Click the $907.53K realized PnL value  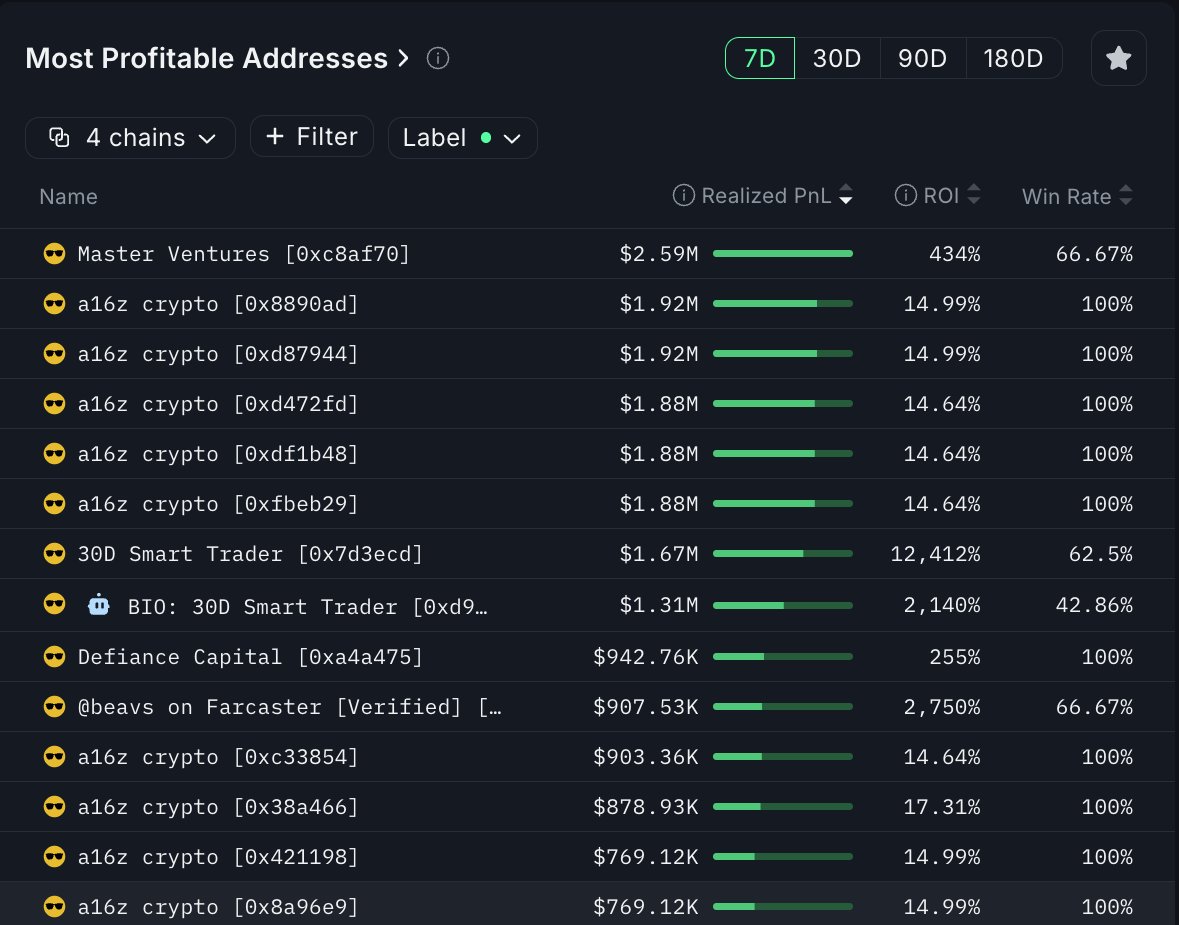[x=646, y=707]
